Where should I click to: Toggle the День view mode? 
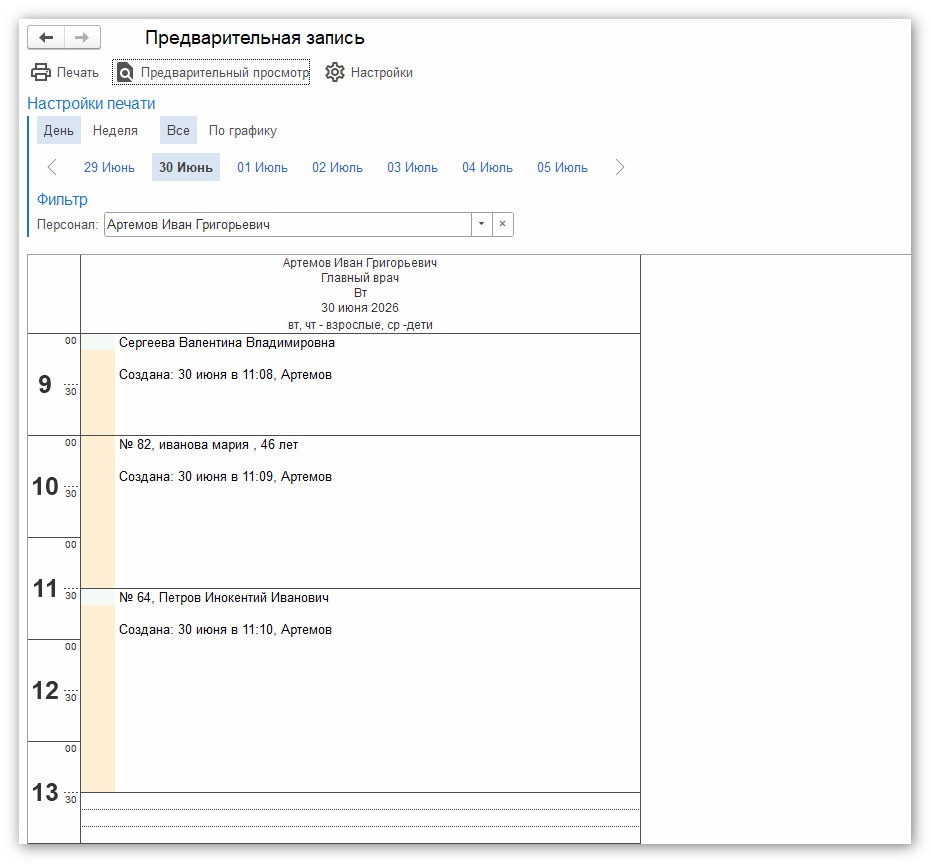(59, 131)
